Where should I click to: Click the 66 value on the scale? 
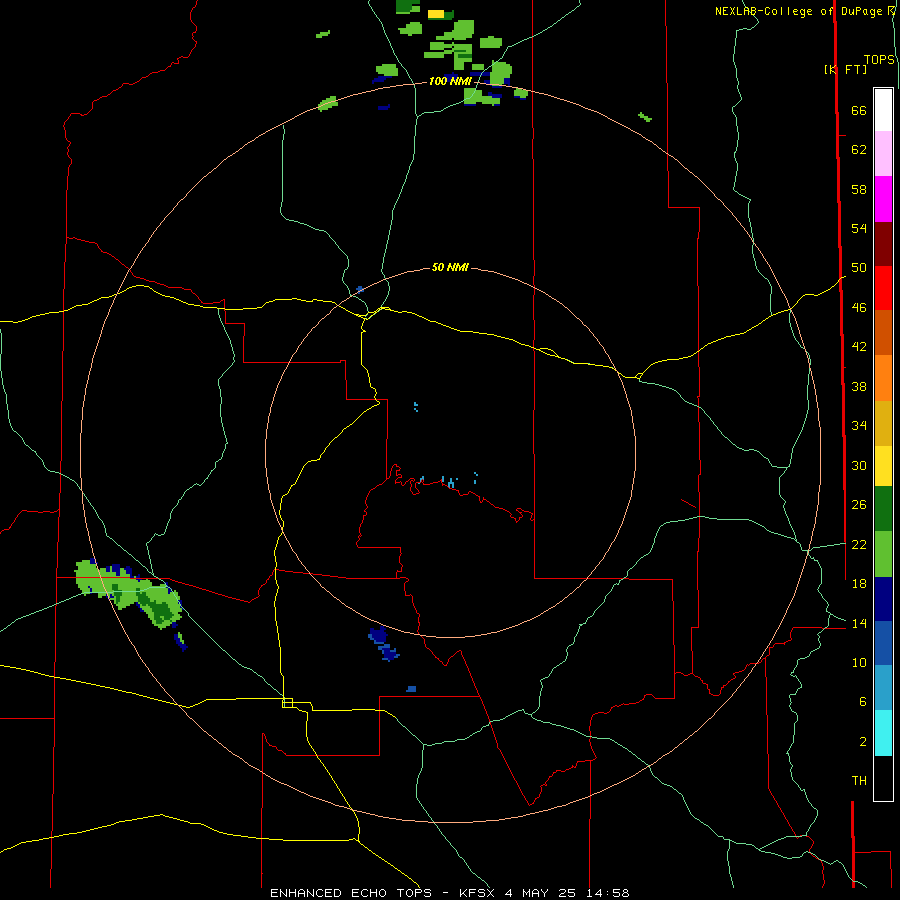pos(859,111)
